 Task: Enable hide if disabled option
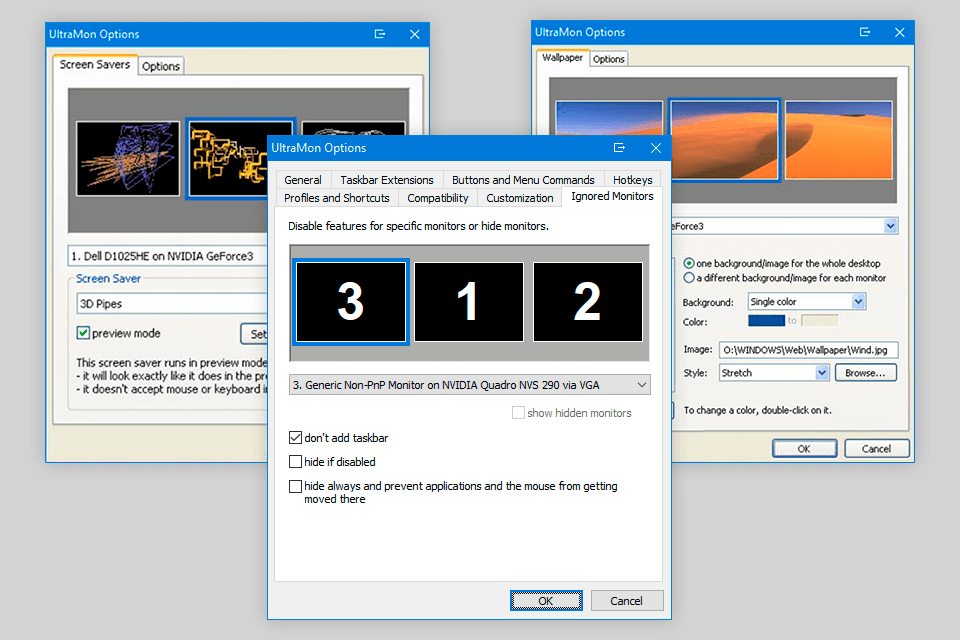296,461
